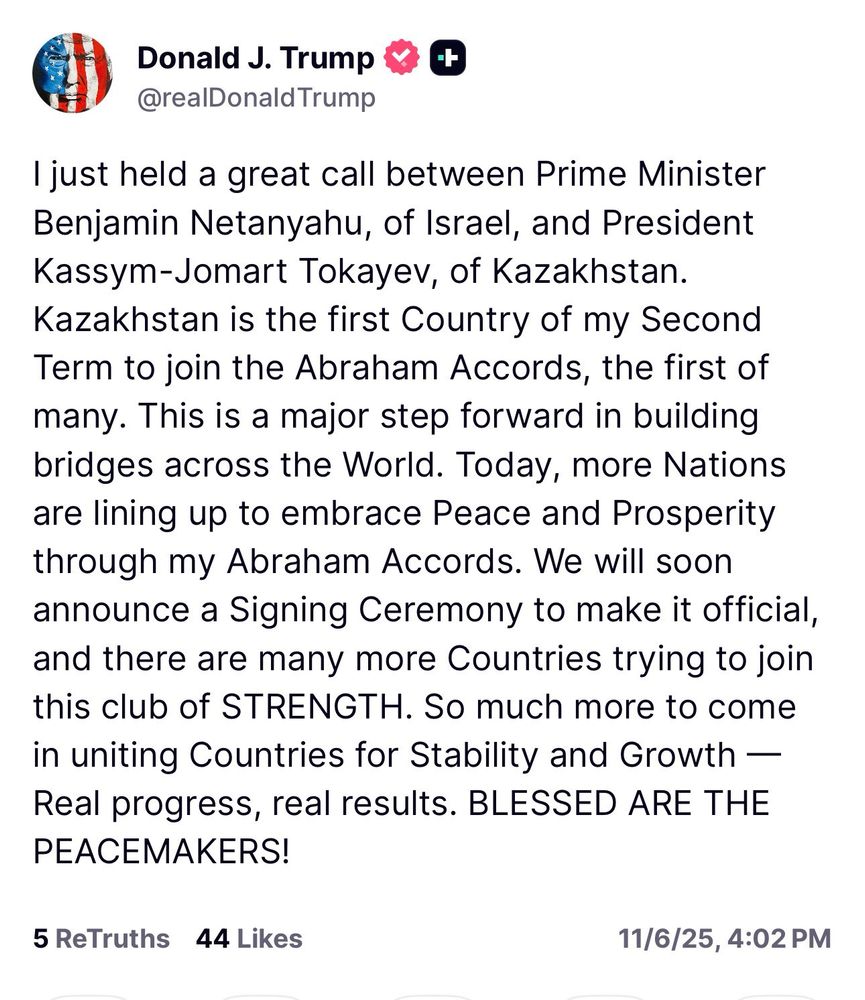View the 5 ReTruths list

(101, 939)
